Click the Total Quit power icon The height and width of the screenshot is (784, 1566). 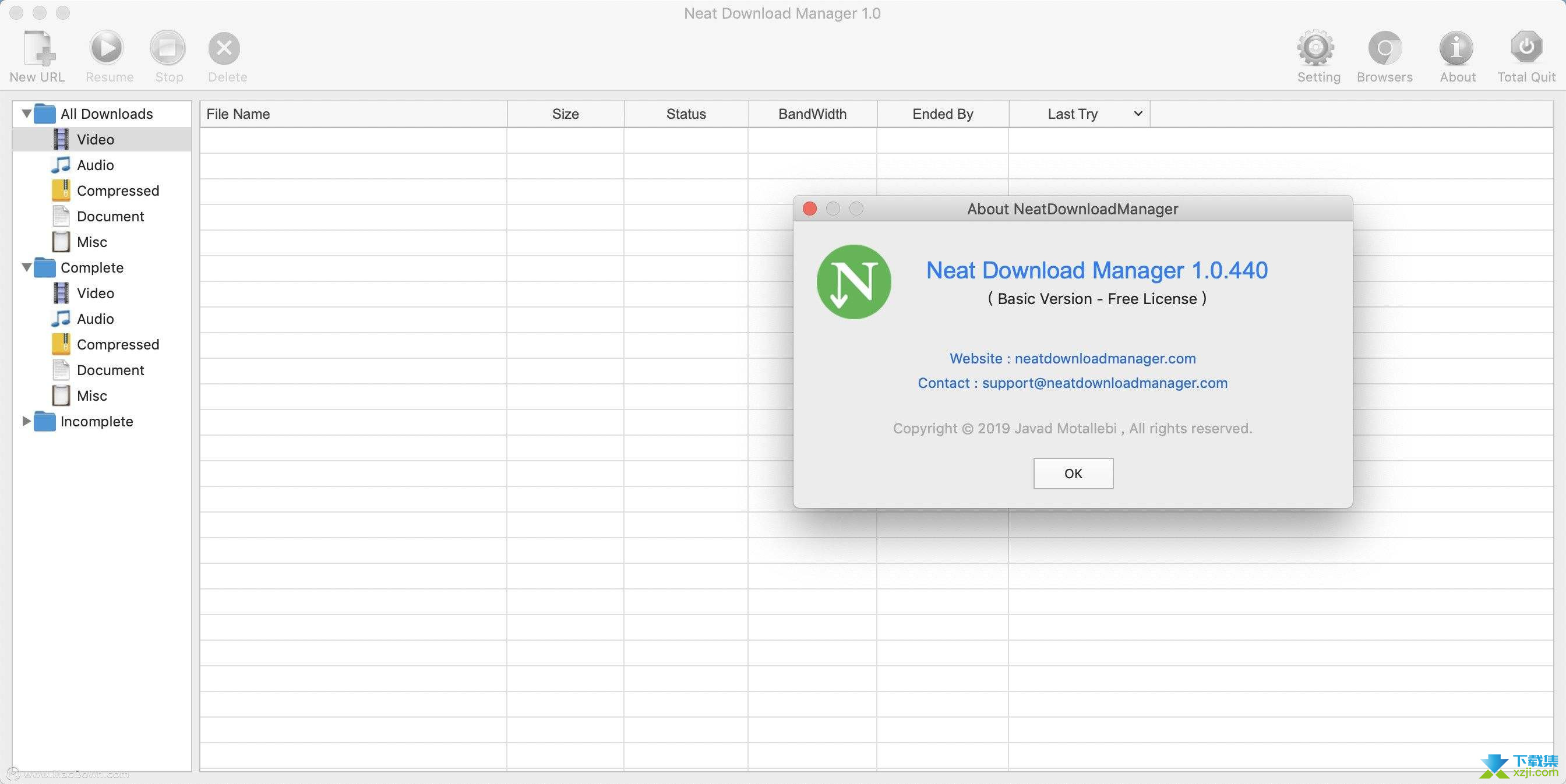point(1526,47)
